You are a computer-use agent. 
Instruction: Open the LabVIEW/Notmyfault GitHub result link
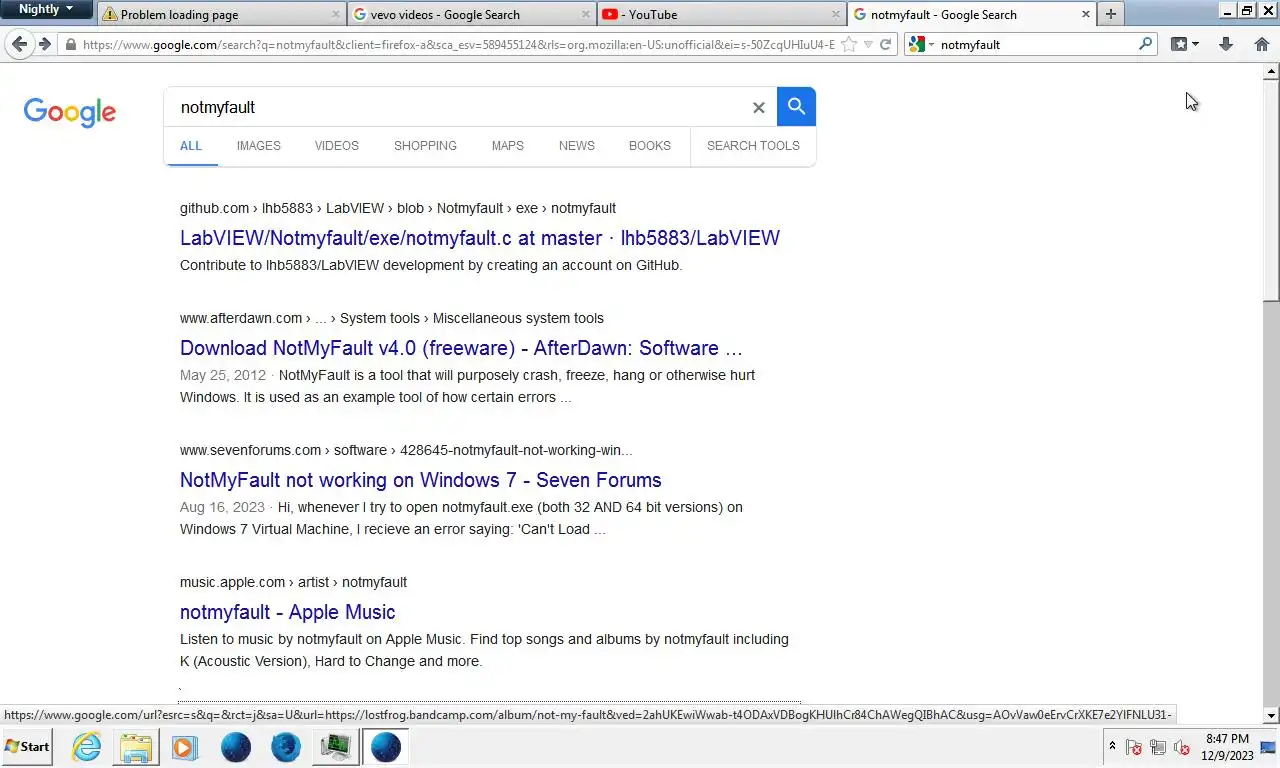480,238
